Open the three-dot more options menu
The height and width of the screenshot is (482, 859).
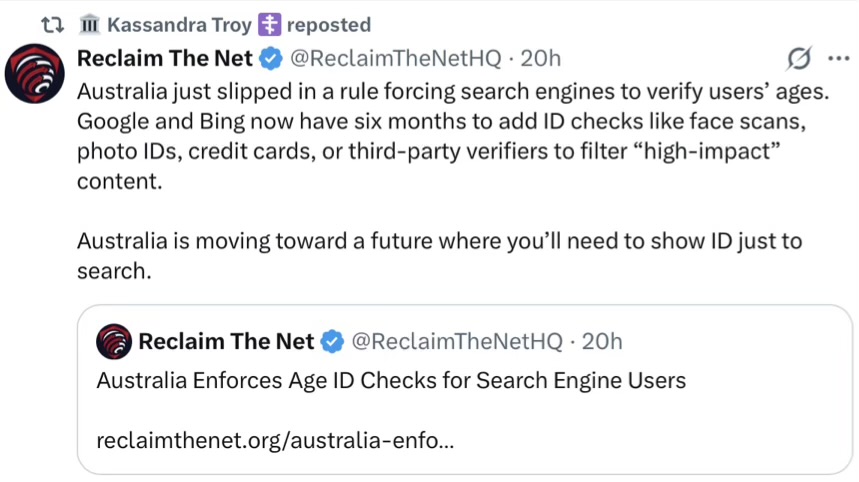839,60
